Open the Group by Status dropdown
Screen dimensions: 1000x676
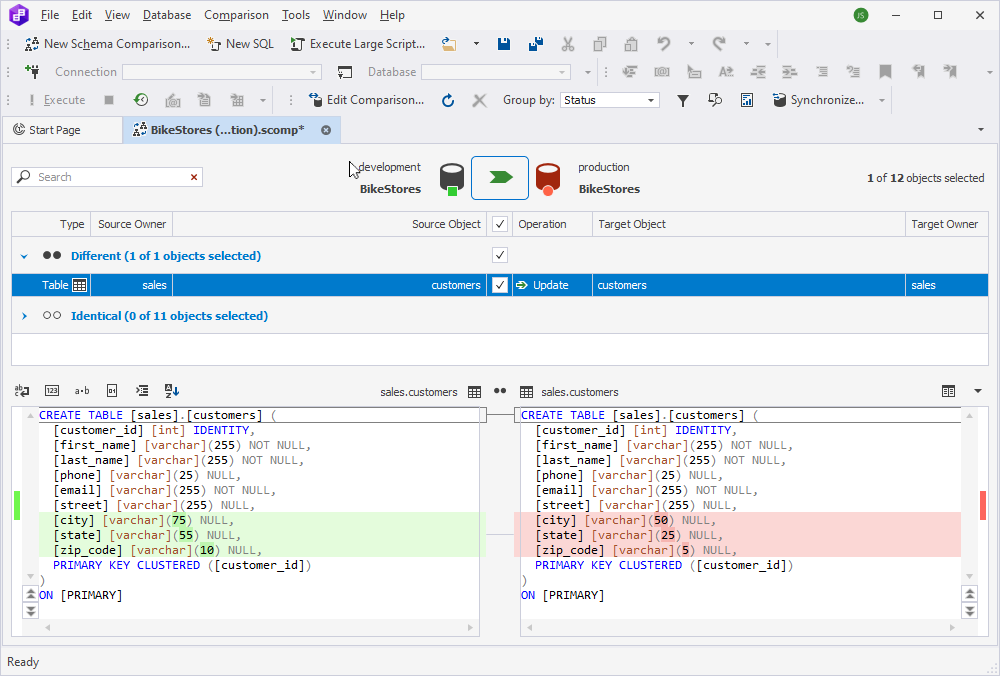tap(610, 100)
